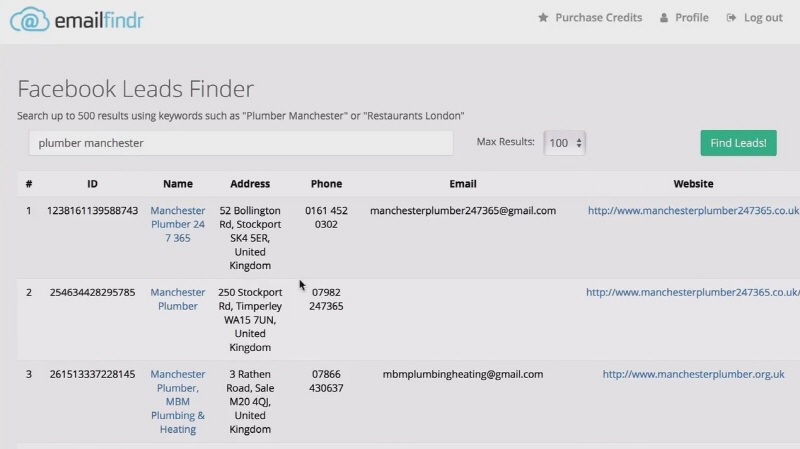
Task: Click the # column header
Action: [29, 184]
